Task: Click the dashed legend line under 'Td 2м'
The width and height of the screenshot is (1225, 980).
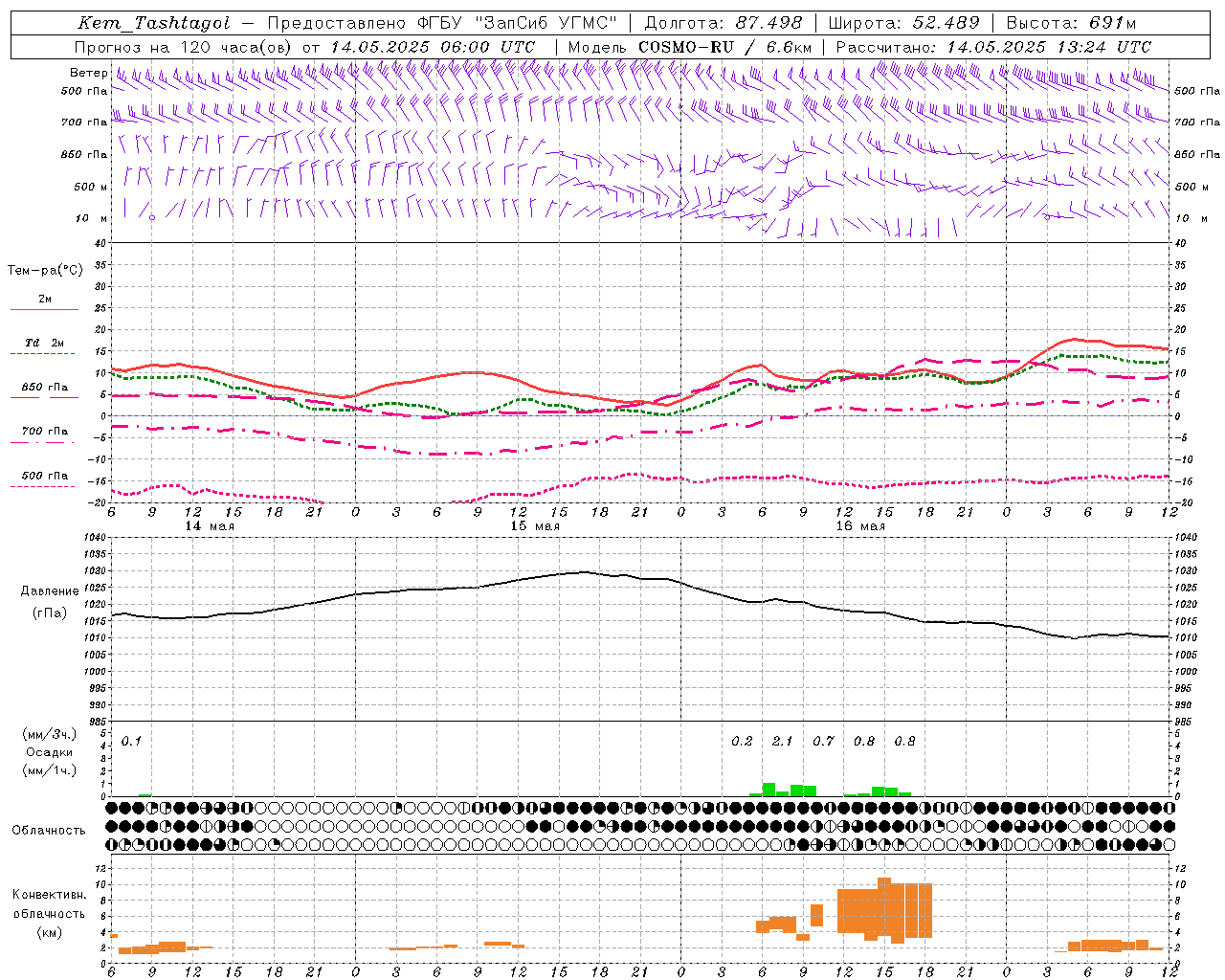Action: (x=42, y=354)
